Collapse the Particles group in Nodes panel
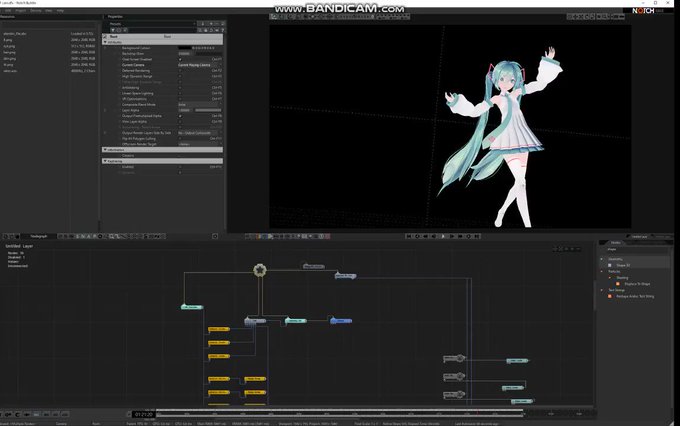Image resolution: width=680 pixels, height=426 pixels. (602, 272)
